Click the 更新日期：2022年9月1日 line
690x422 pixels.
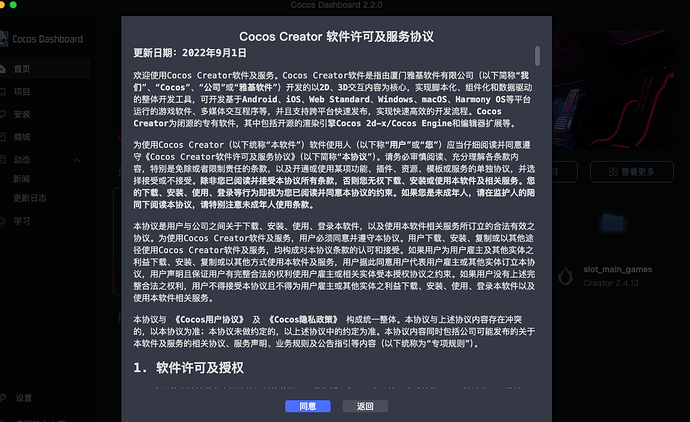tap(190, 53)
